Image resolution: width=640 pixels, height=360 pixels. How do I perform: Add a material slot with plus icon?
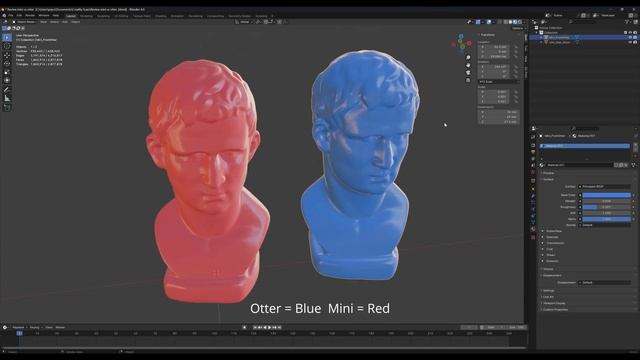pyautogui.click(x=635, y=145)
